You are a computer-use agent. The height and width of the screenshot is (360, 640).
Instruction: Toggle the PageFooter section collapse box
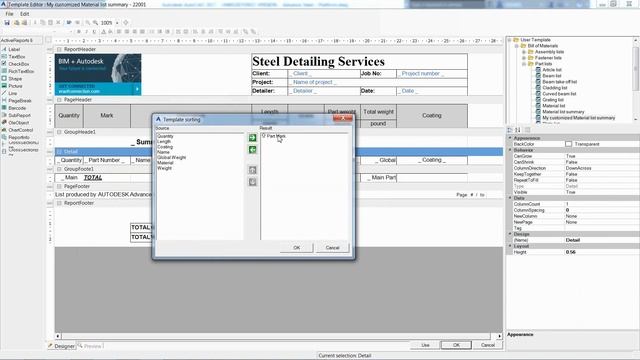pos(60,187)
